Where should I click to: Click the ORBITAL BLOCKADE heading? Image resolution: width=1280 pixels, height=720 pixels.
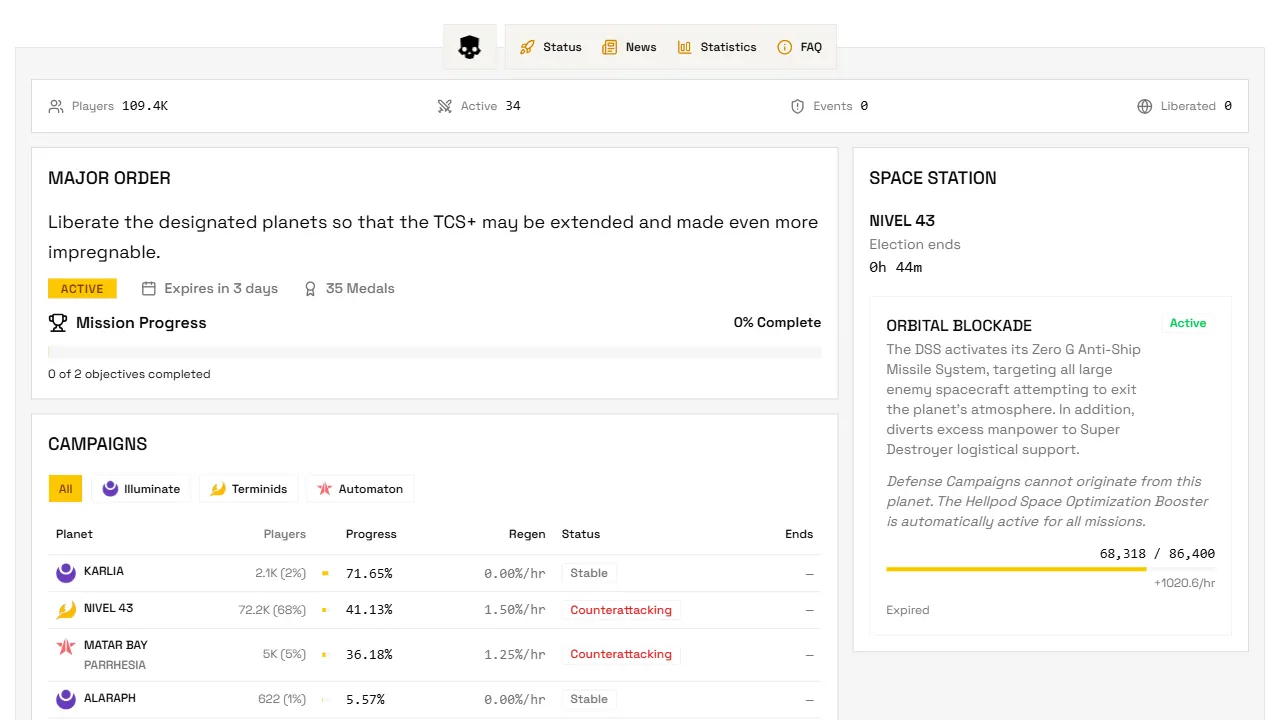(x=958, y=326)
